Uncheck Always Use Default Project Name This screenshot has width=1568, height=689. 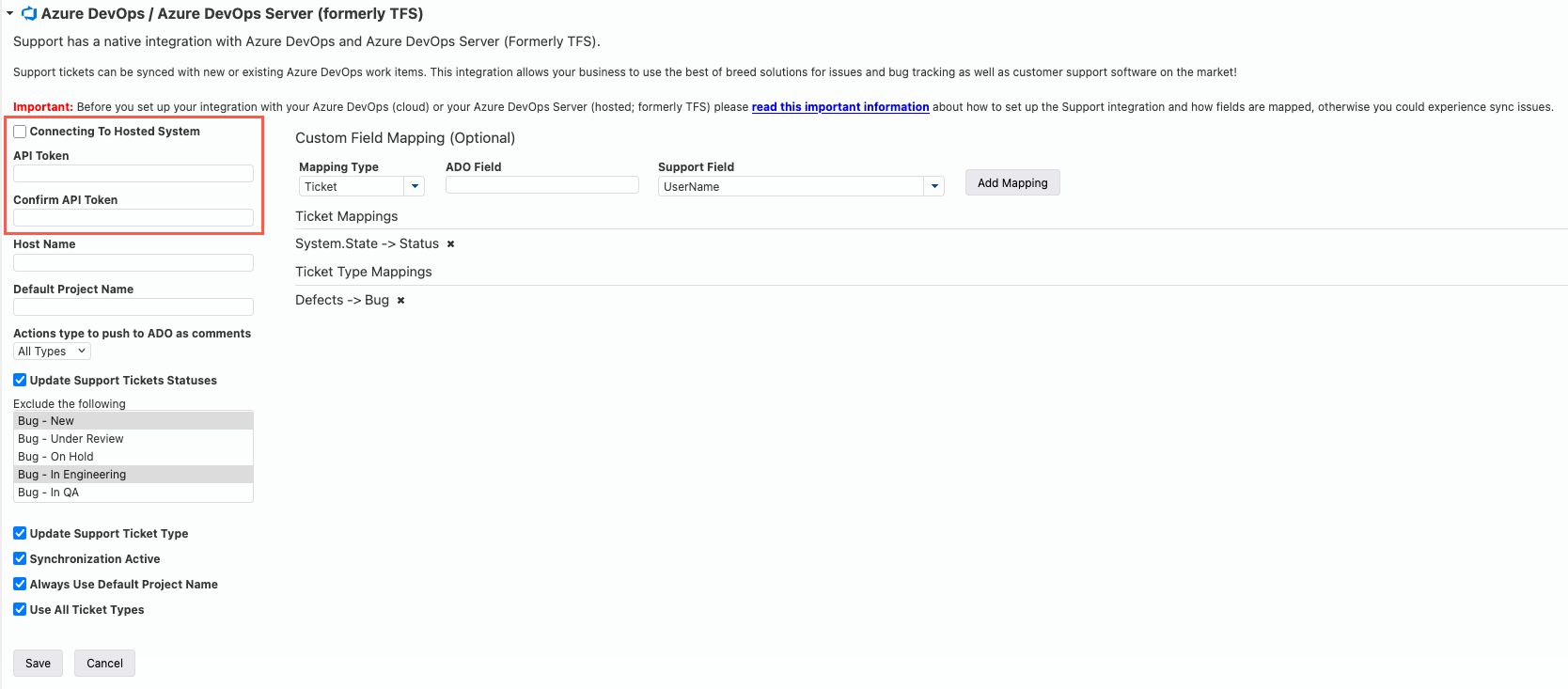(x=20, y=585)
